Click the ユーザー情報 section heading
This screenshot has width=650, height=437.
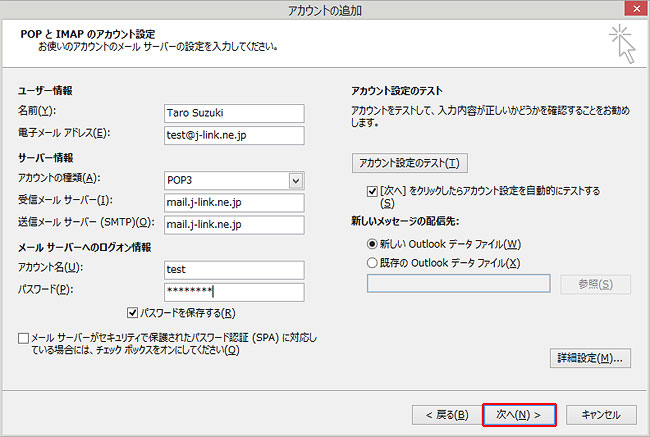[45, 90]
